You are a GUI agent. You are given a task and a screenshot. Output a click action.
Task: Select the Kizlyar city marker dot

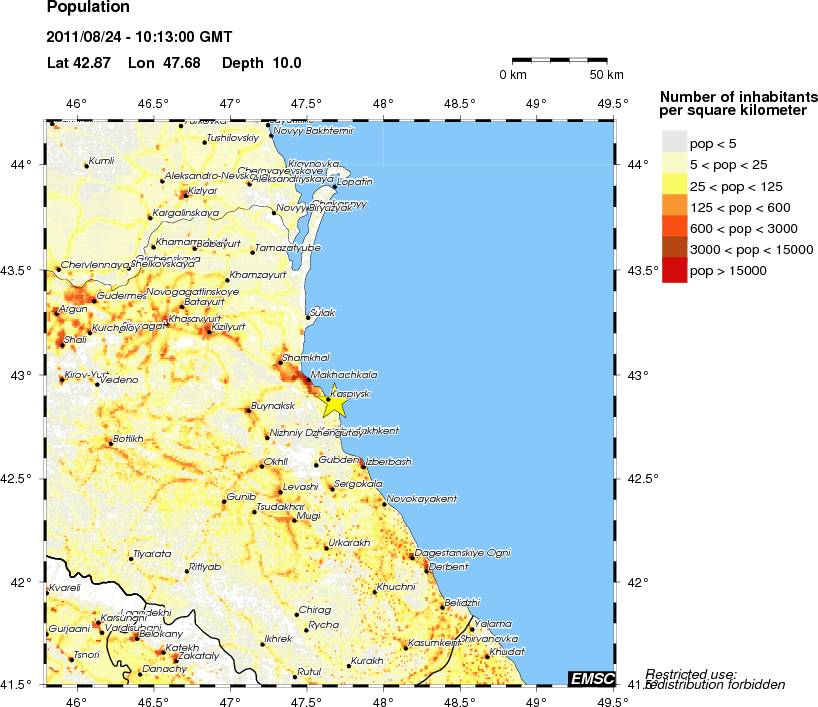click(184, 195)
